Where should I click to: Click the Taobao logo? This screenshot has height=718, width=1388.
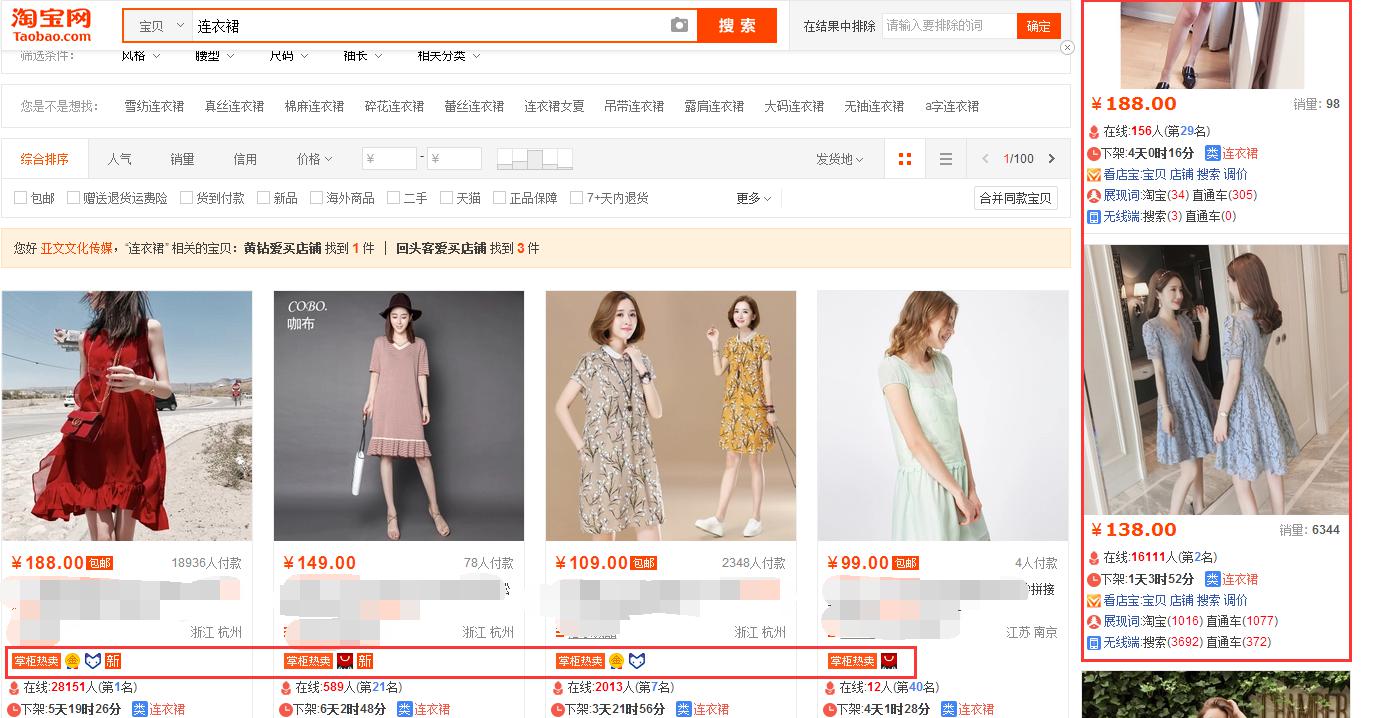coord(51,24)
